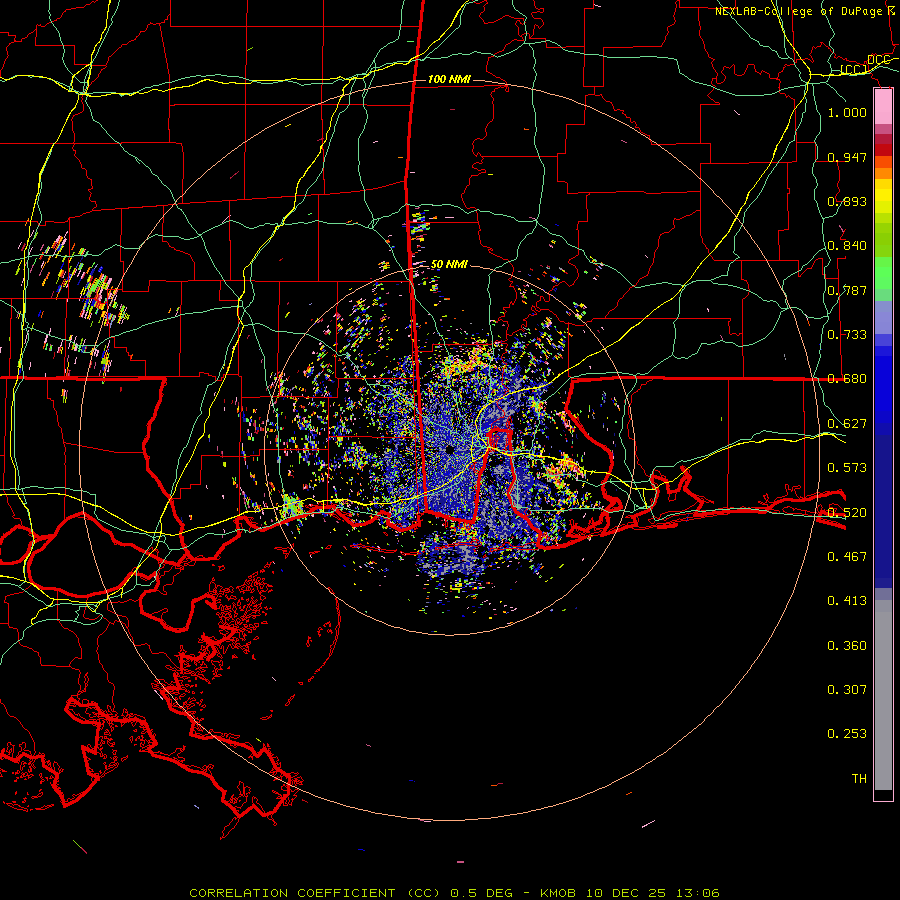Image resolution: width=900 pixels, height=900 pixels.
Task: Click the 0.787 scale value
Action: [847, 290]
